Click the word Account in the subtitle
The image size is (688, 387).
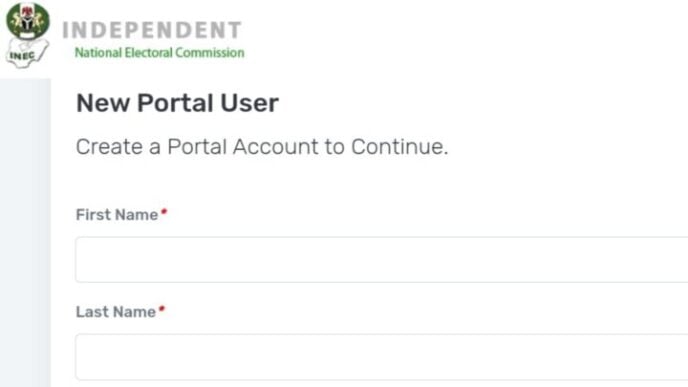click(x=276, y=147)
